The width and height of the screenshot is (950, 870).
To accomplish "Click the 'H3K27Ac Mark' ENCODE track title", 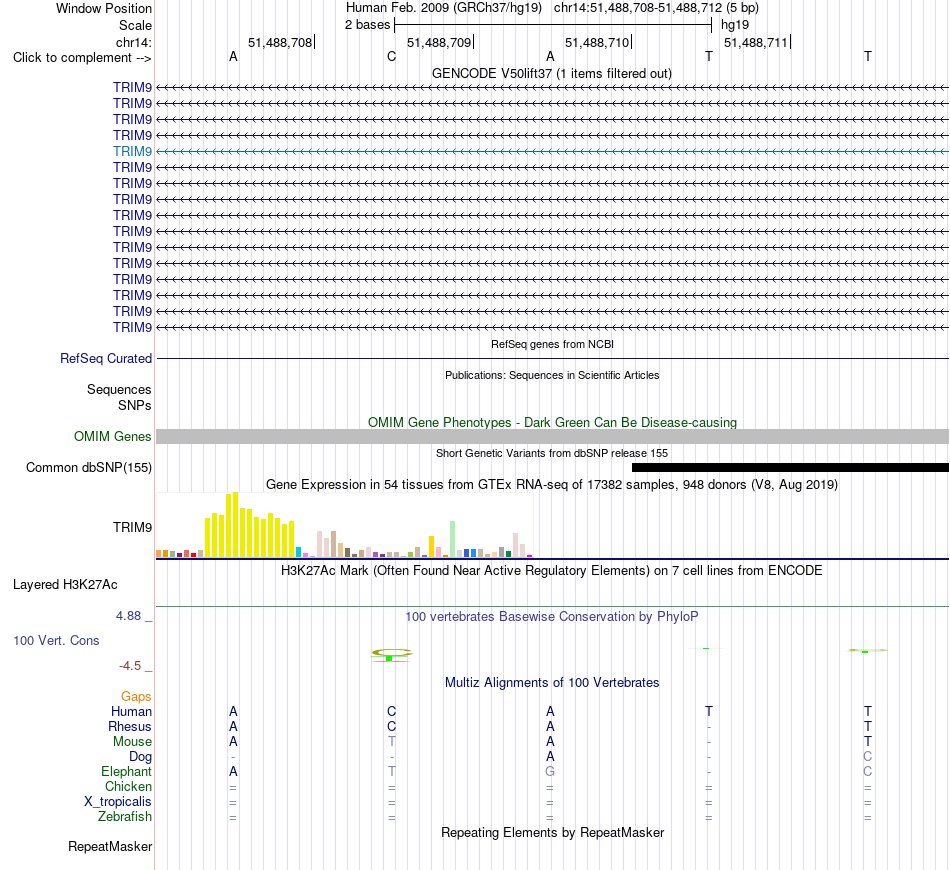I will point(552,571).
